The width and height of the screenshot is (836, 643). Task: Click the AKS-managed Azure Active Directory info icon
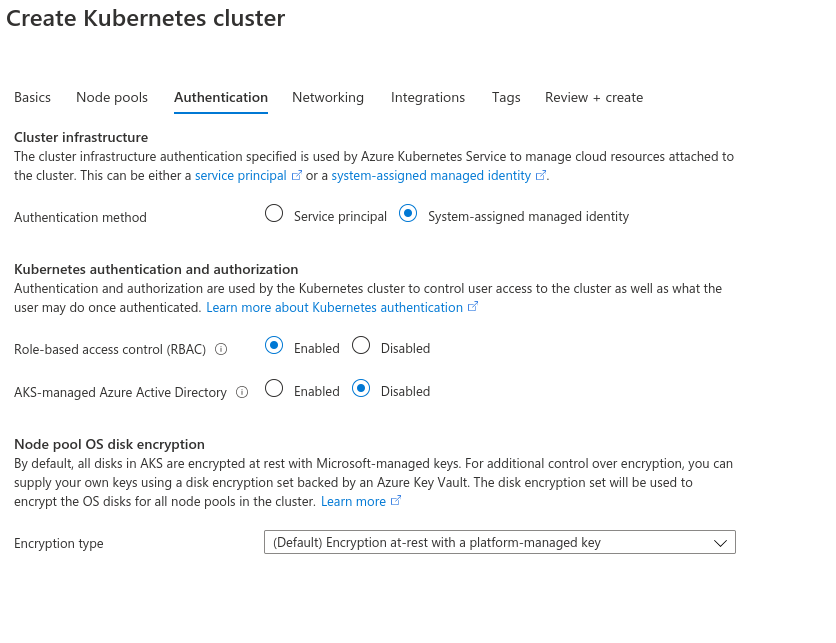pyautogui.click(x=242, y=392)
